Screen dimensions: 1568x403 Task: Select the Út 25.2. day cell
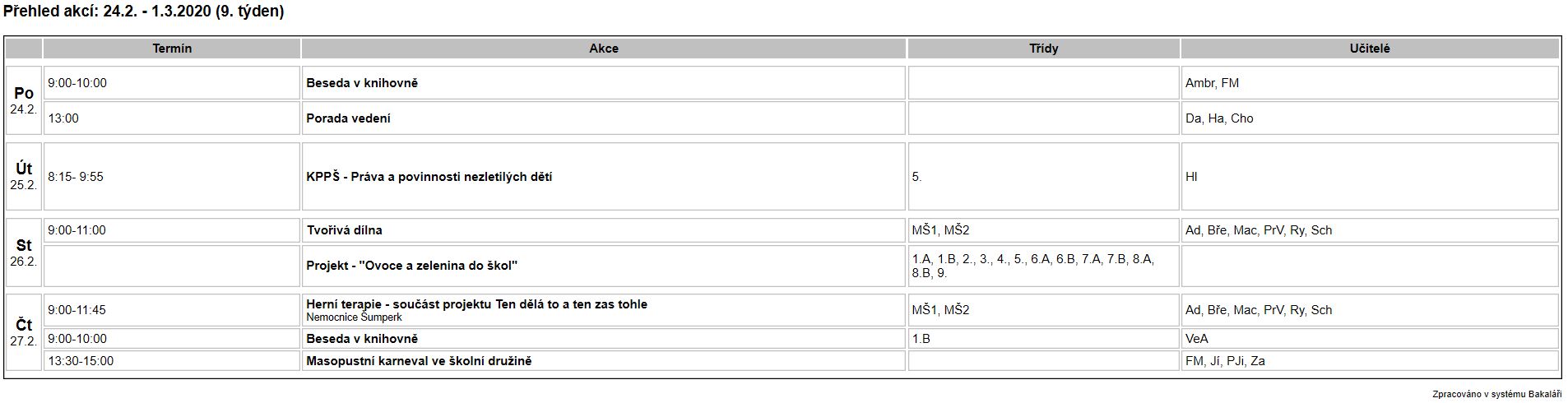[24, 176]
